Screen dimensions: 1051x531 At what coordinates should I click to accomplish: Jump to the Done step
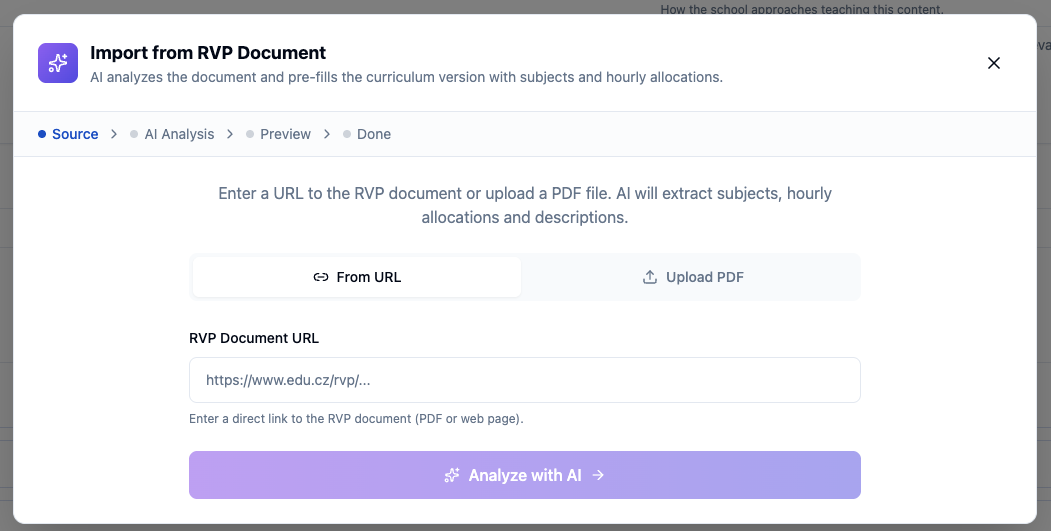point(367,134)
